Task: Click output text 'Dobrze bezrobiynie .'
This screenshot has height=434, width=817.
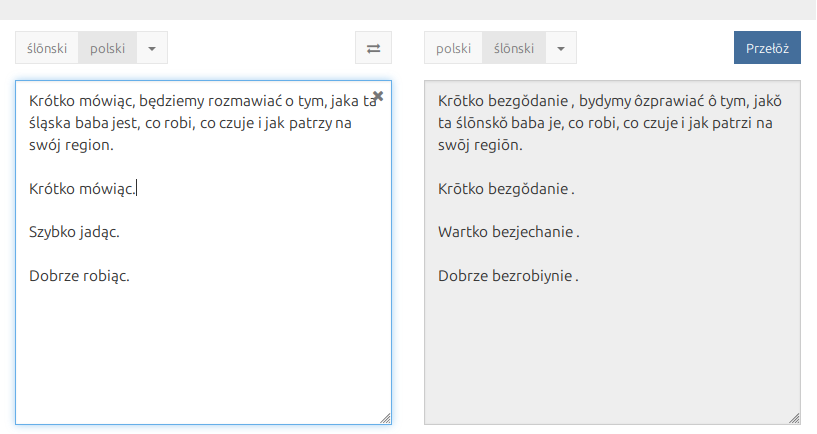Action: tap(508, 276)
